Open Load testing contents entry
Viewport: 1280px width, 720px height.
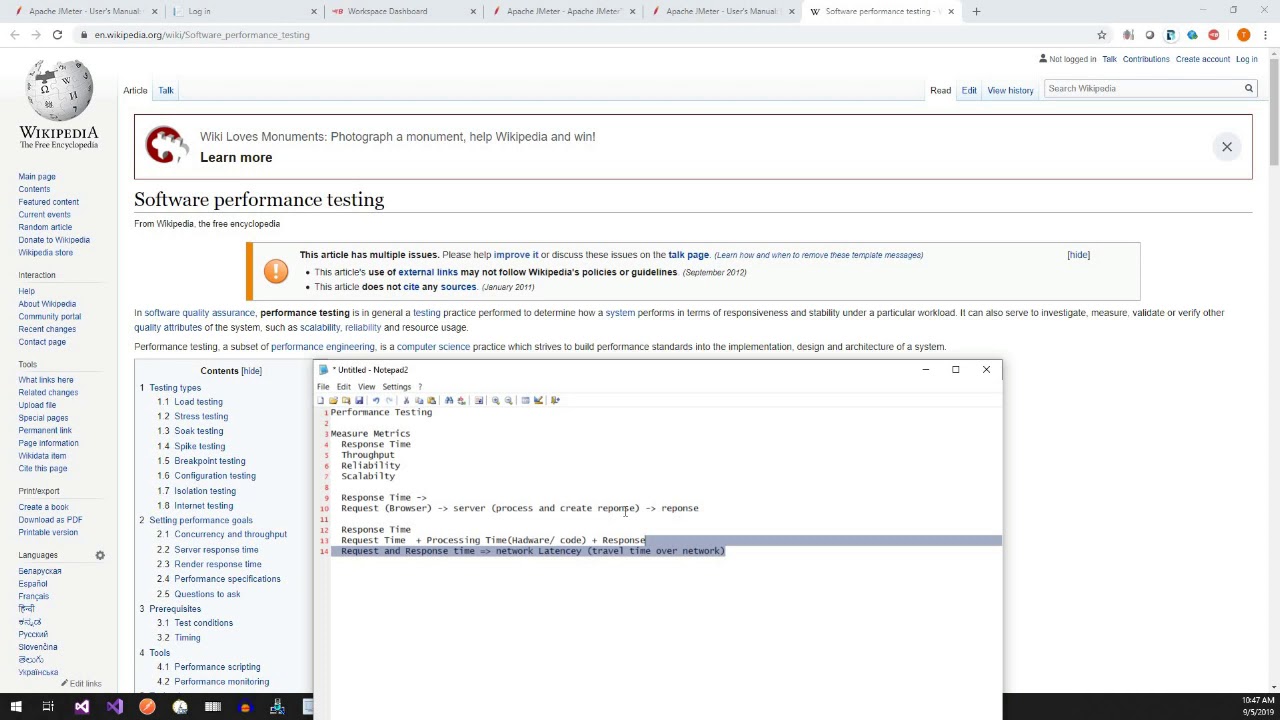pyautogui.click(x=198, y=402)
